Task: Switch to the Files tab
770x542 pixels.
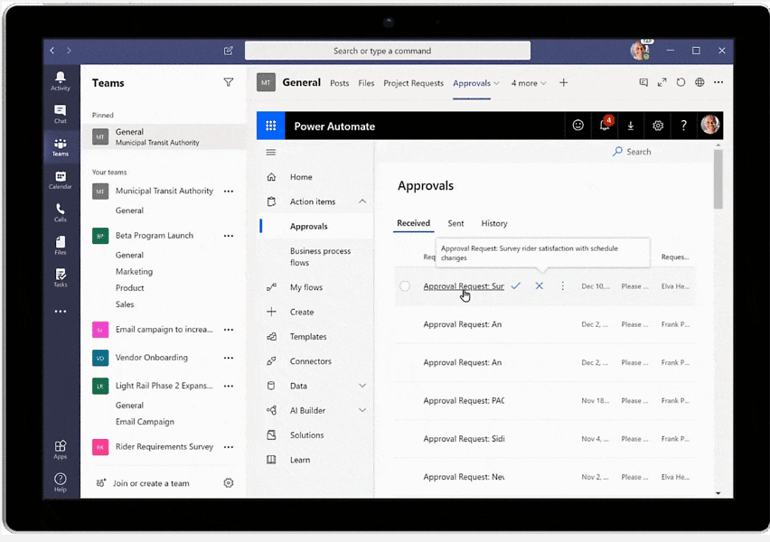Action: (x=366, y=83)
